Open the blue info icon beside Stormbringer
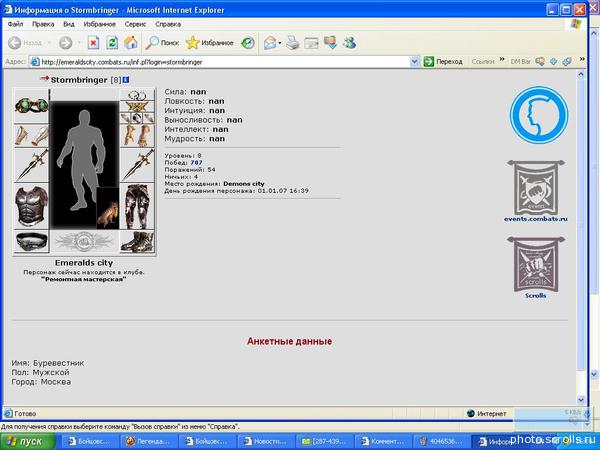 point(128,79)
